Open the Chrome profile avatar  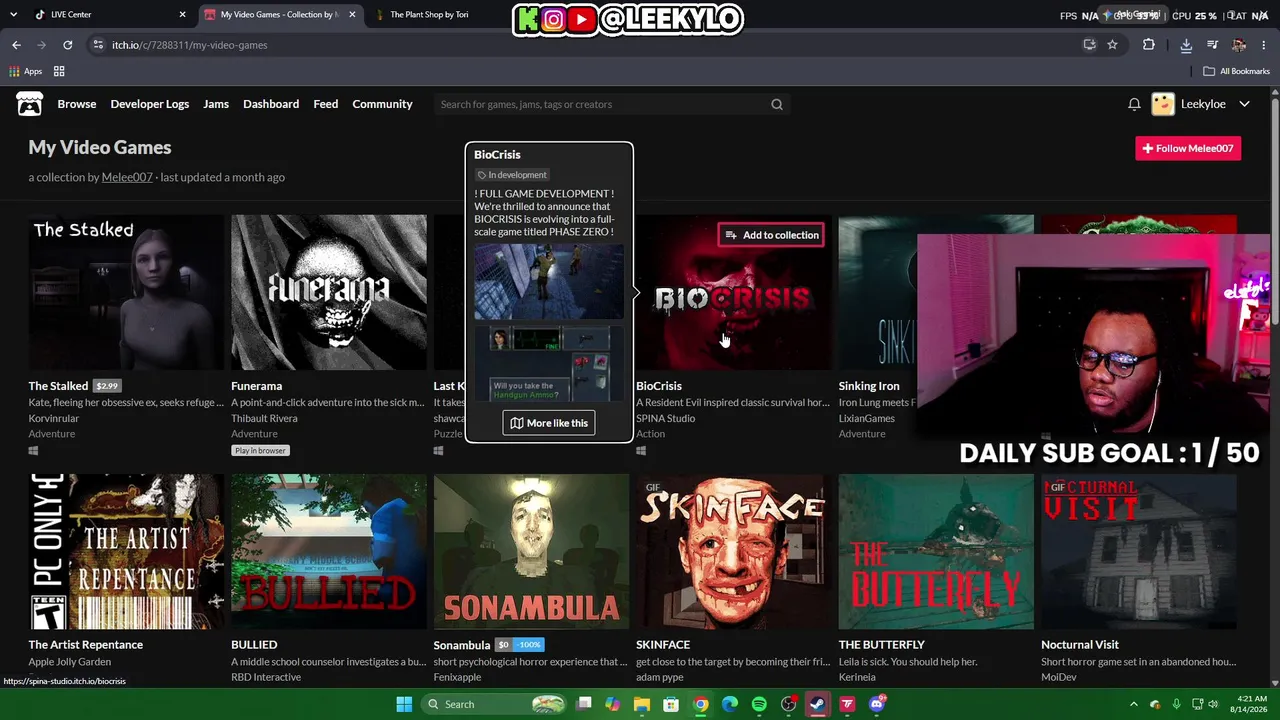(1239, 45)
